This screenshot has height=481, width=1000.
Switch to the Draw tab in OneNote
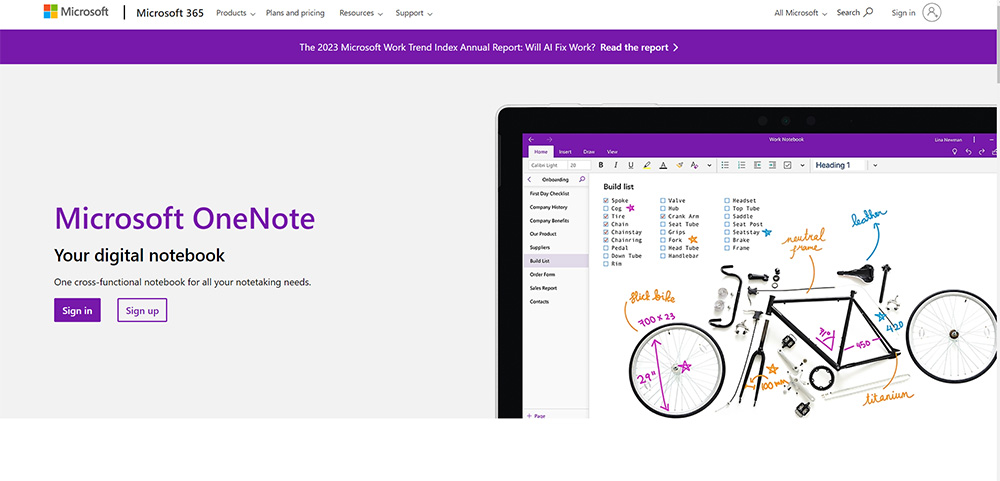click(589, 151)
